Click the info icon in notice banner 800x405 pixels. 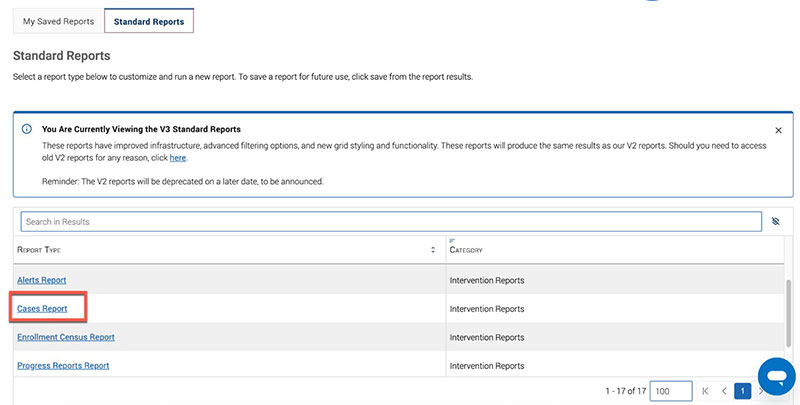[27, 129]
